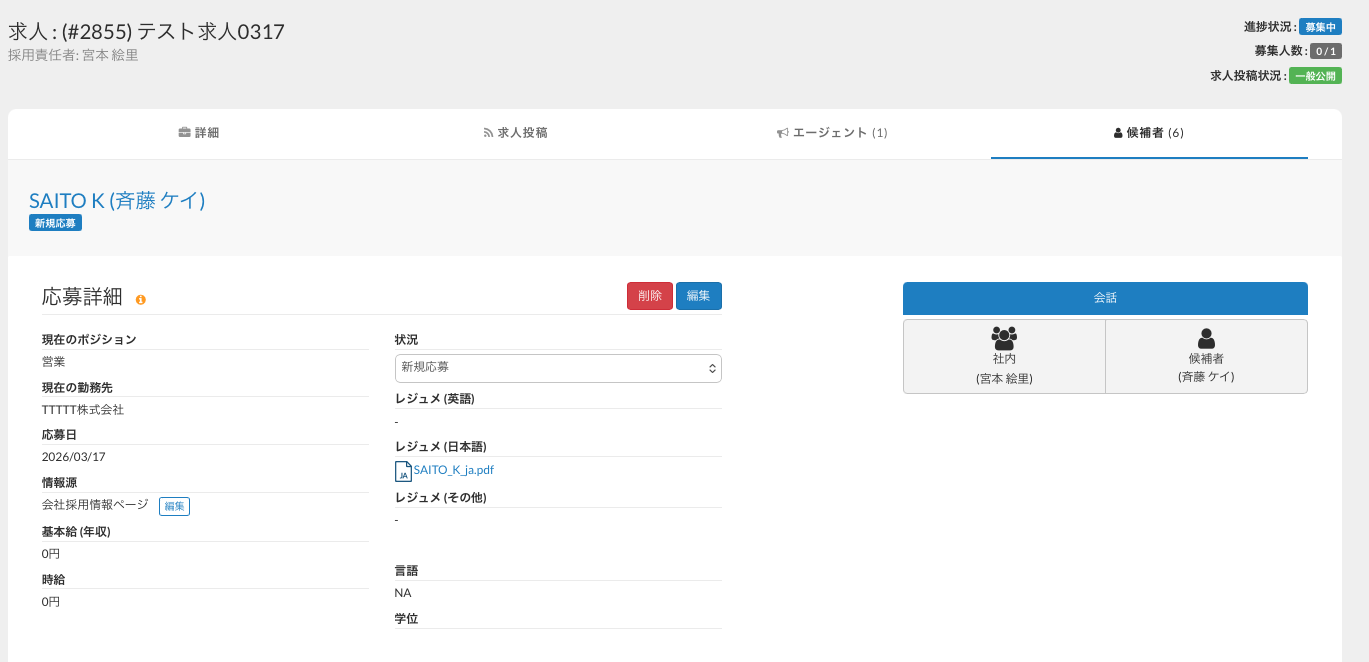
Task: Open the 求人投稿 tab
Action: pyautogui.click(x=515, y=133)
